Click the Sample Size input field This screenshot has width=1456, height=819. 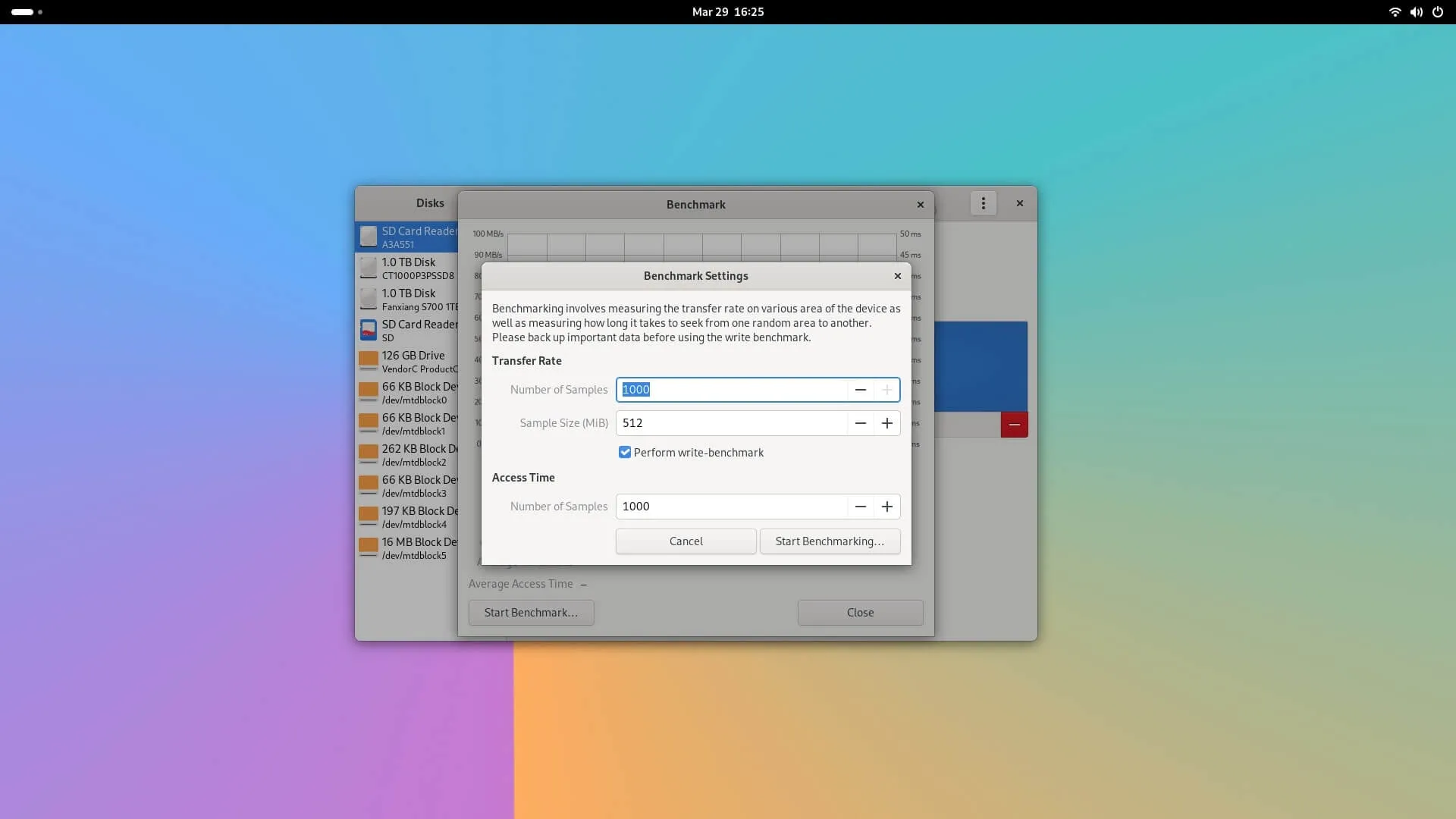click(x=731, y=423)
